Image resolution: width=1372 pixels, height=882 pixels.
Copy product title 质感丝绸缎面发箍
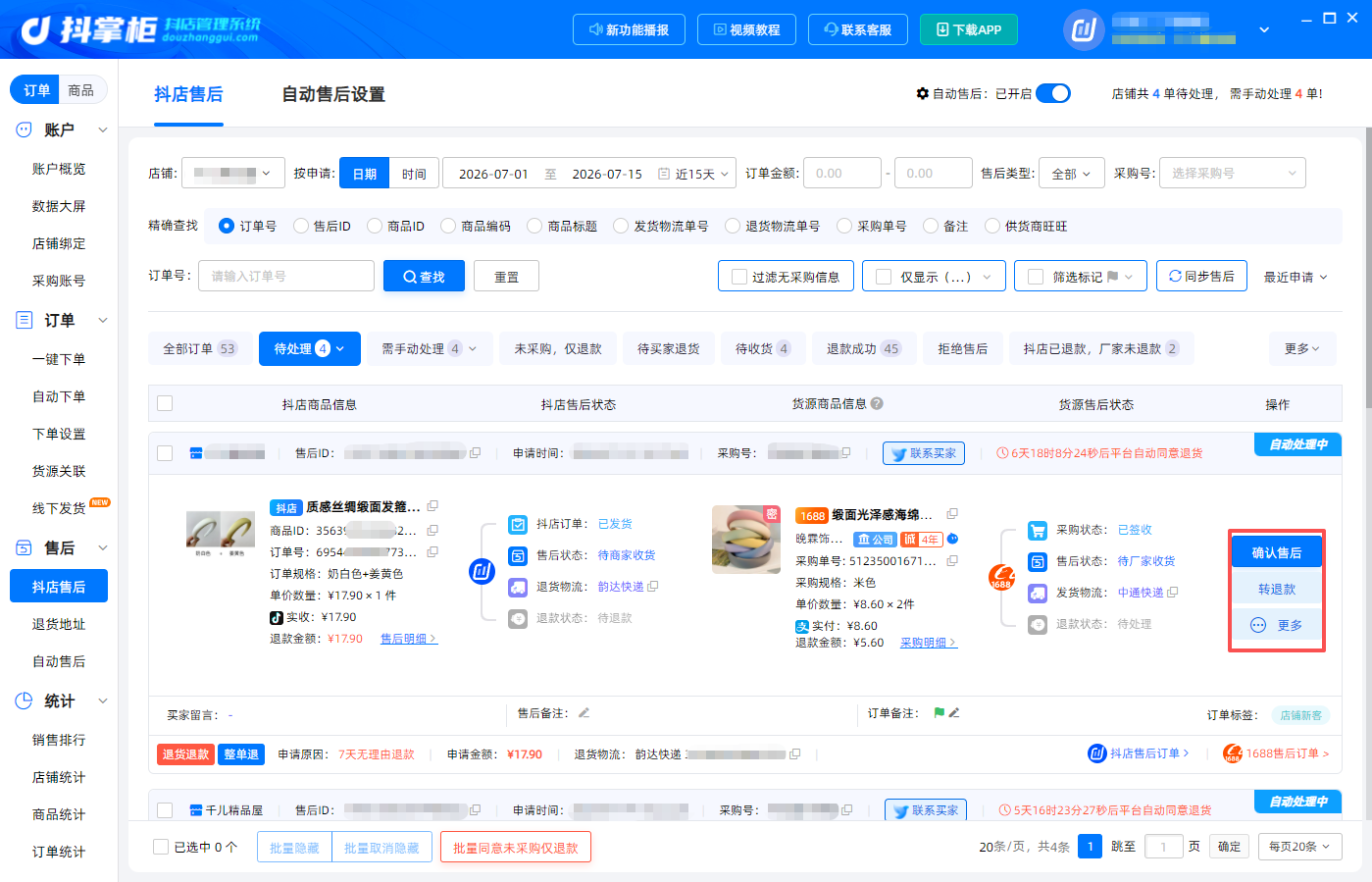432,506
